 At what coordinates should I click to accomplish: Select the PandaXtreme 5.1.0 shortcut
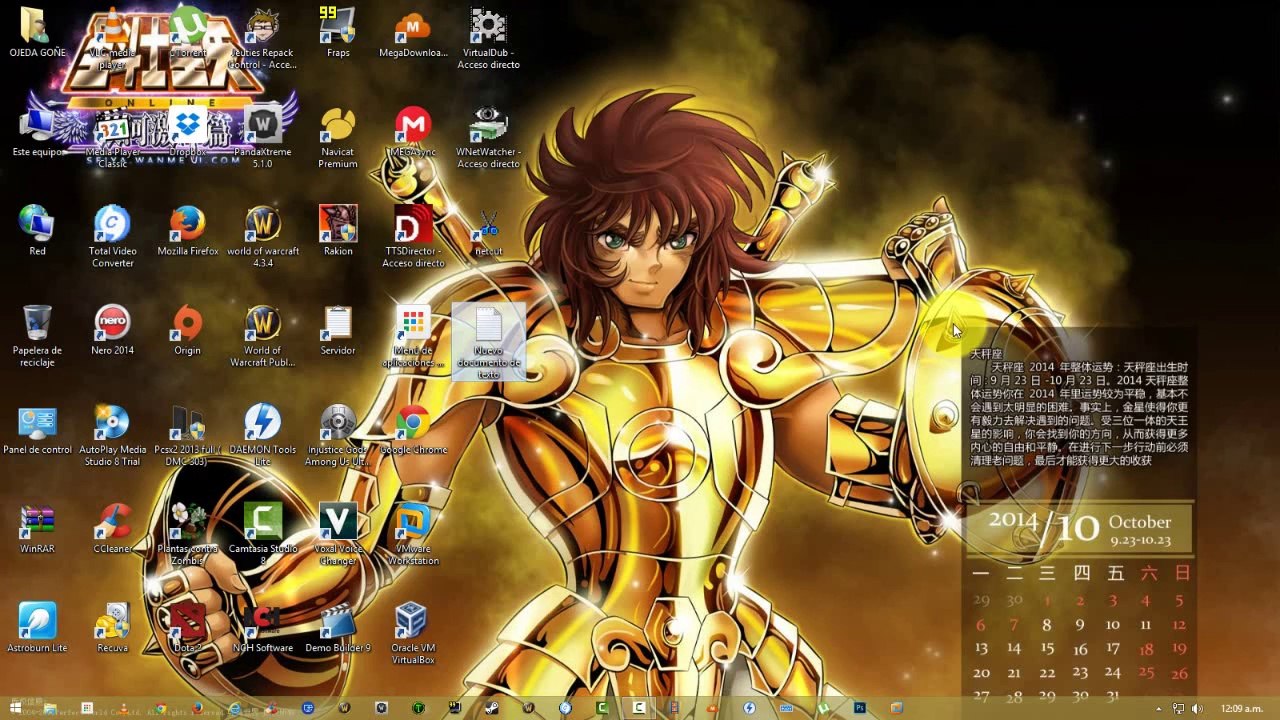tap(263, 139)
